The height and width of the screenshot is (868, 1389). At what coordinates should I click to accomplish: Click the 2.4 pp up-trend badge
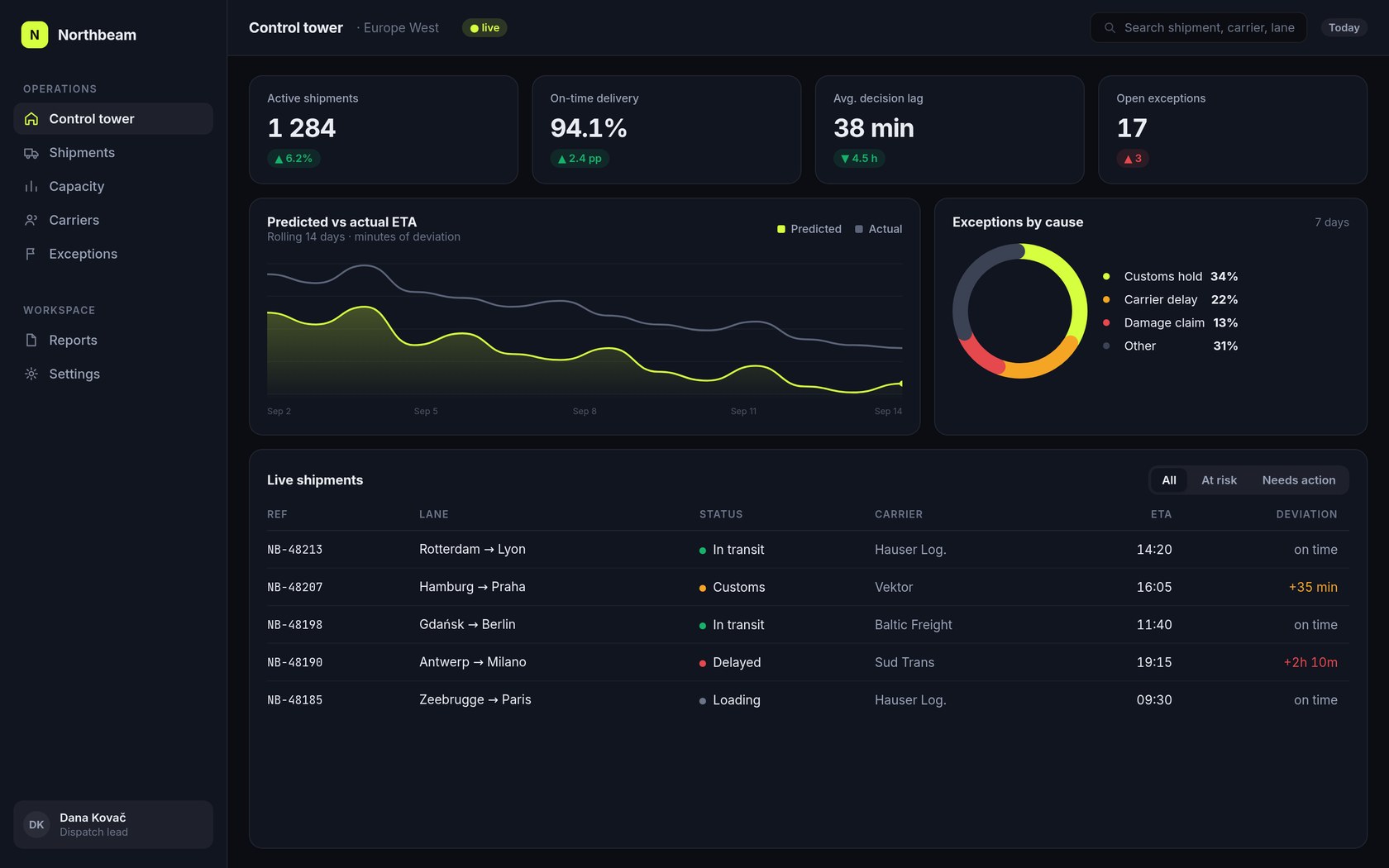pyautogui.click(x=580, y=159)
